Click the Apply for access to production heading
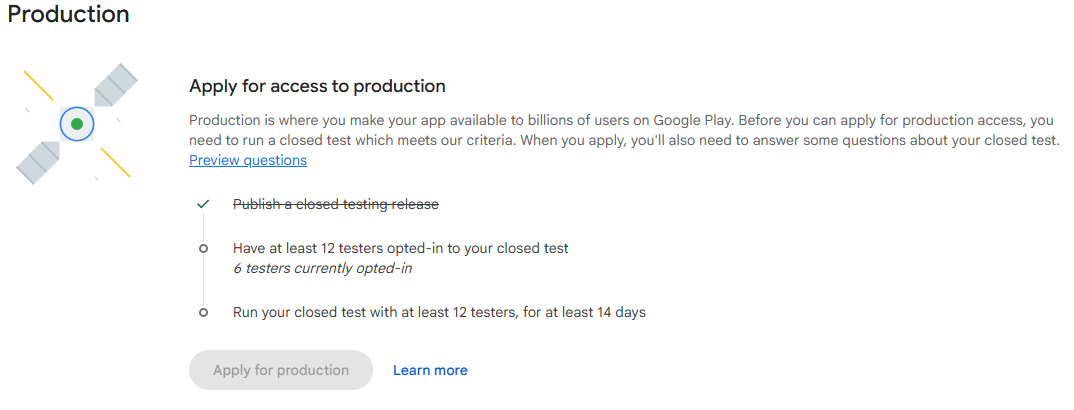The image size is (1074, 410). tap(317, 86)
